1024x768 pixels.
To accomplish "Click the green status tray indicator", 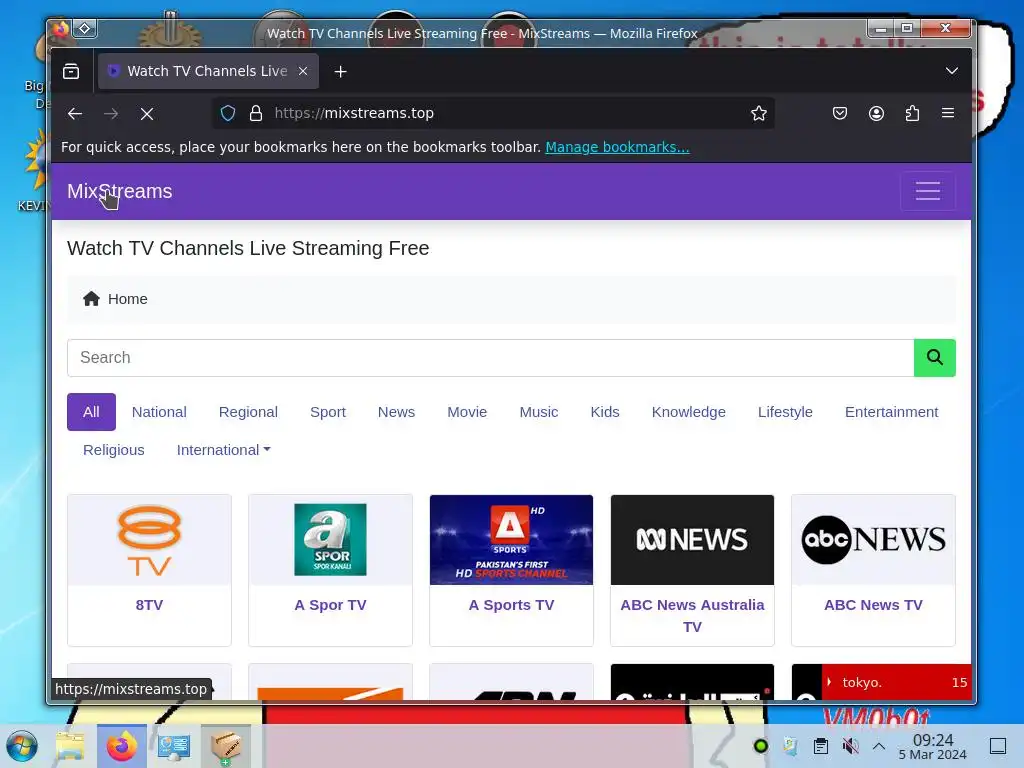I will click(761, 746).
